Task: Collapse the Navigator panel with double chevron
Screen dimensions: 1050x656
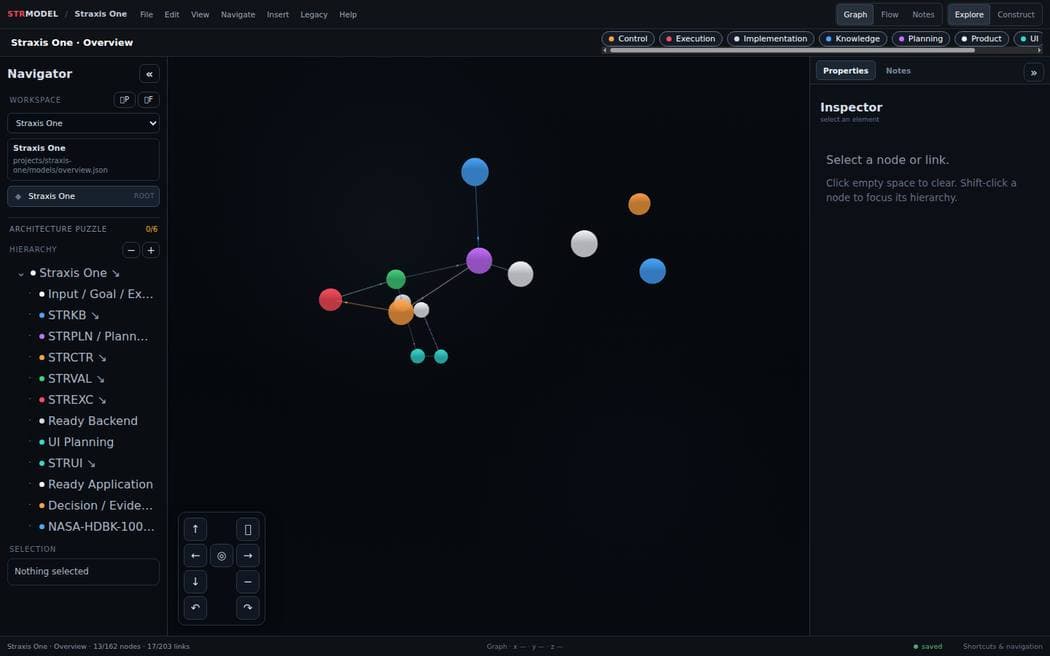Action: [149, 74]
